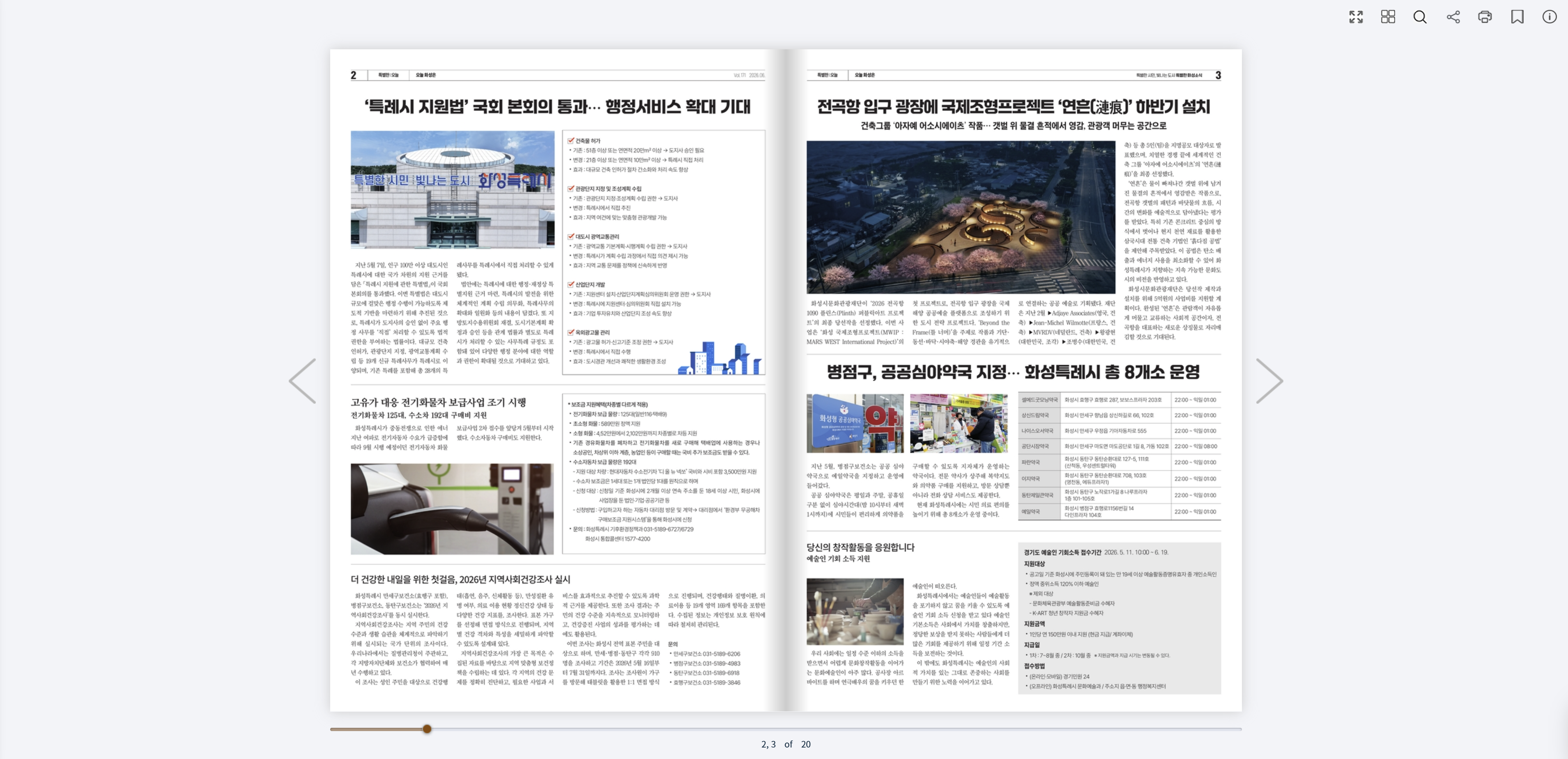Click the '건축물 허가' item title
Image resolution: width=1568 pixels, height=759 pixels.
click(588, 140)
